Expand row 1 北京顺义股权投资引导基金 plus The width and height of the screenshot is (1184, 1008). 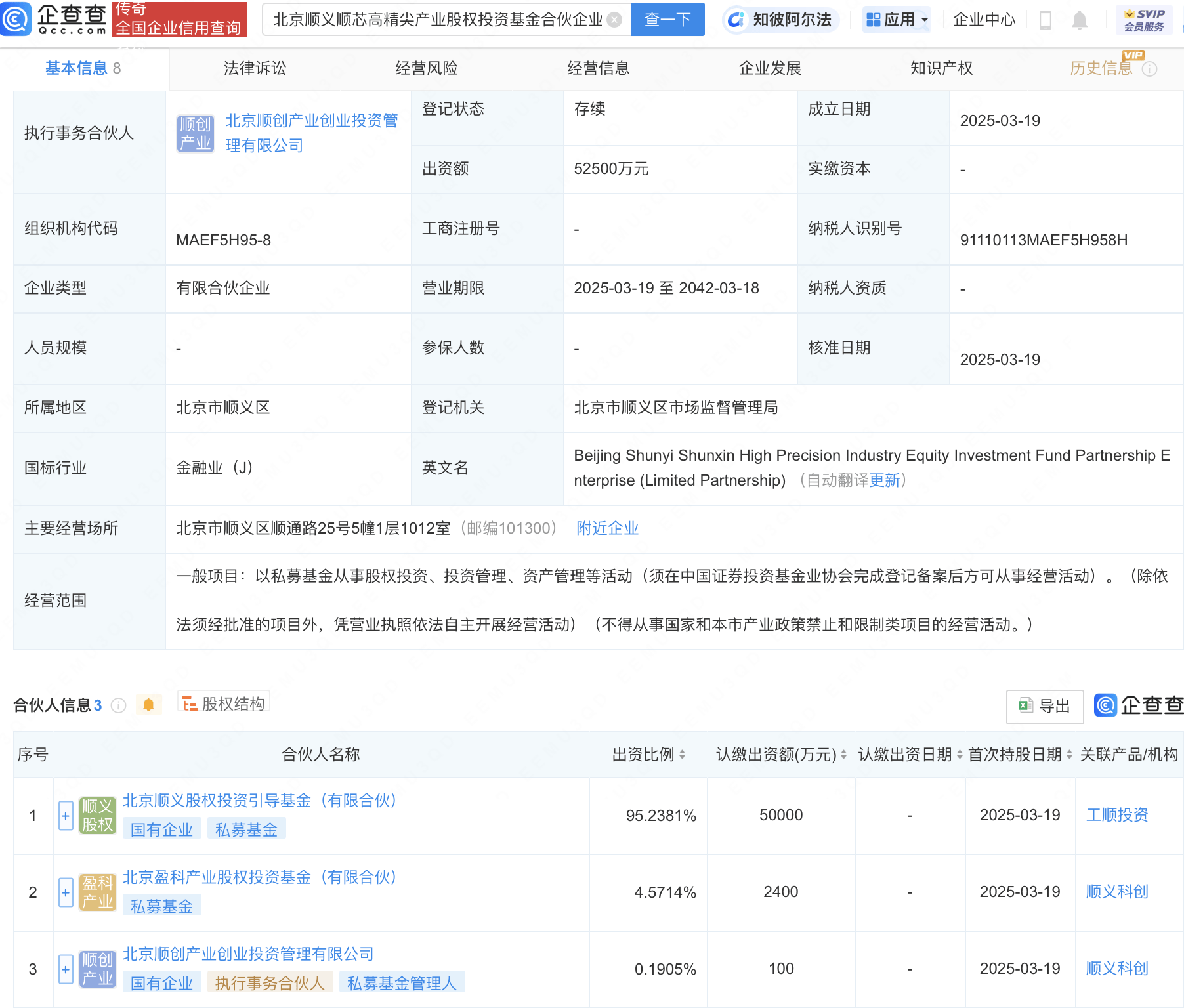pyautogui.click(x=66, y=816)
